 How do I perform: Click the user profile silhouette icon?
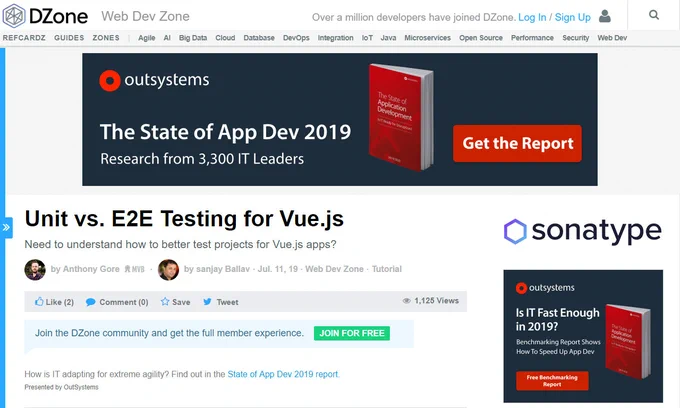(x=605, y=16)
